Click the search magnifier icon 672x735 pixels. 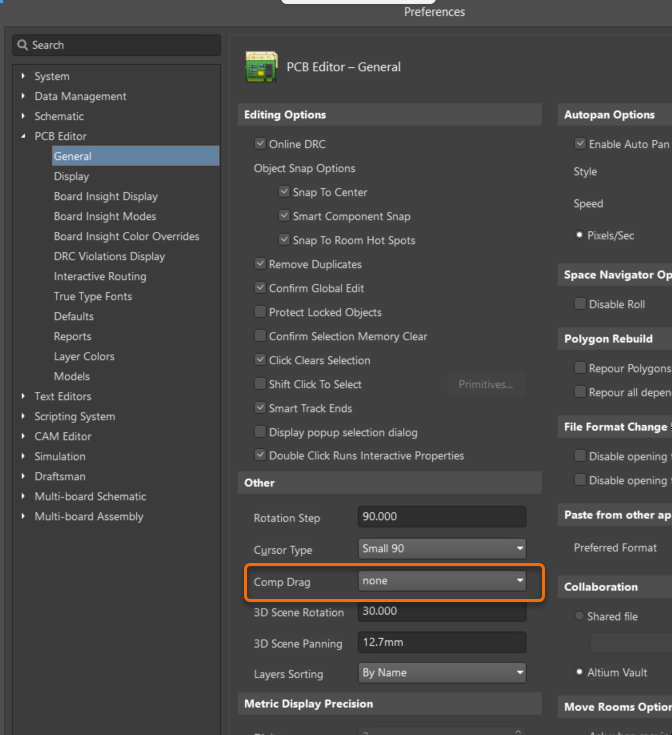pos(23,45)
